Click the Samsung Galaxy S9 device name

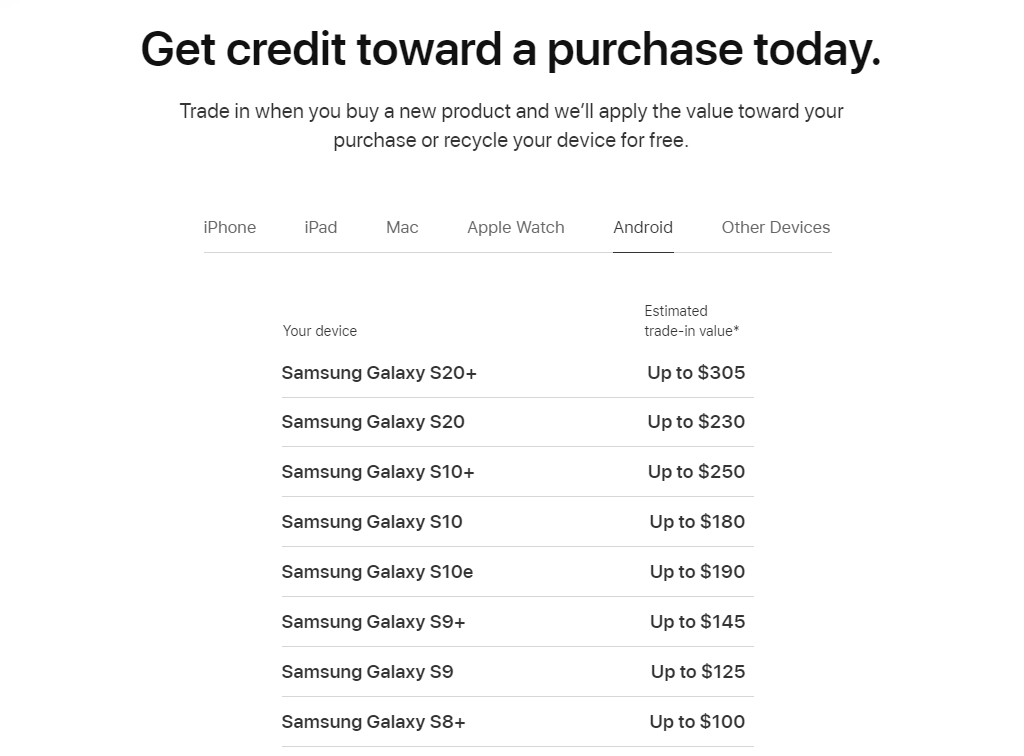tap(367, 671)
